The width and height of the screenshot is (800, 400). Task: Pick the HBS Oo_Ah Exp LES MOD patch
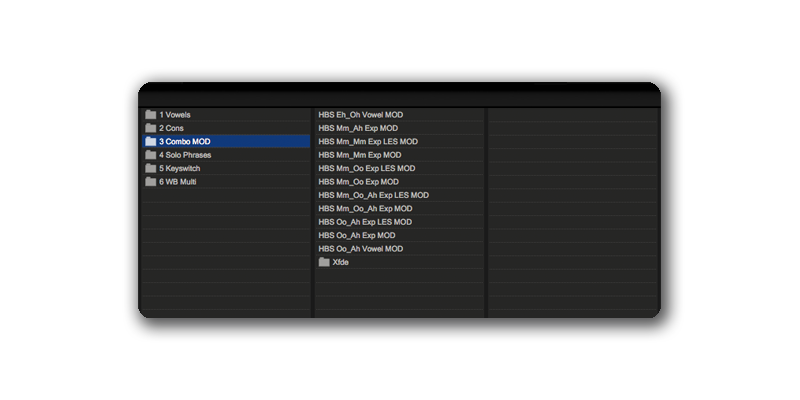[364, 222]
